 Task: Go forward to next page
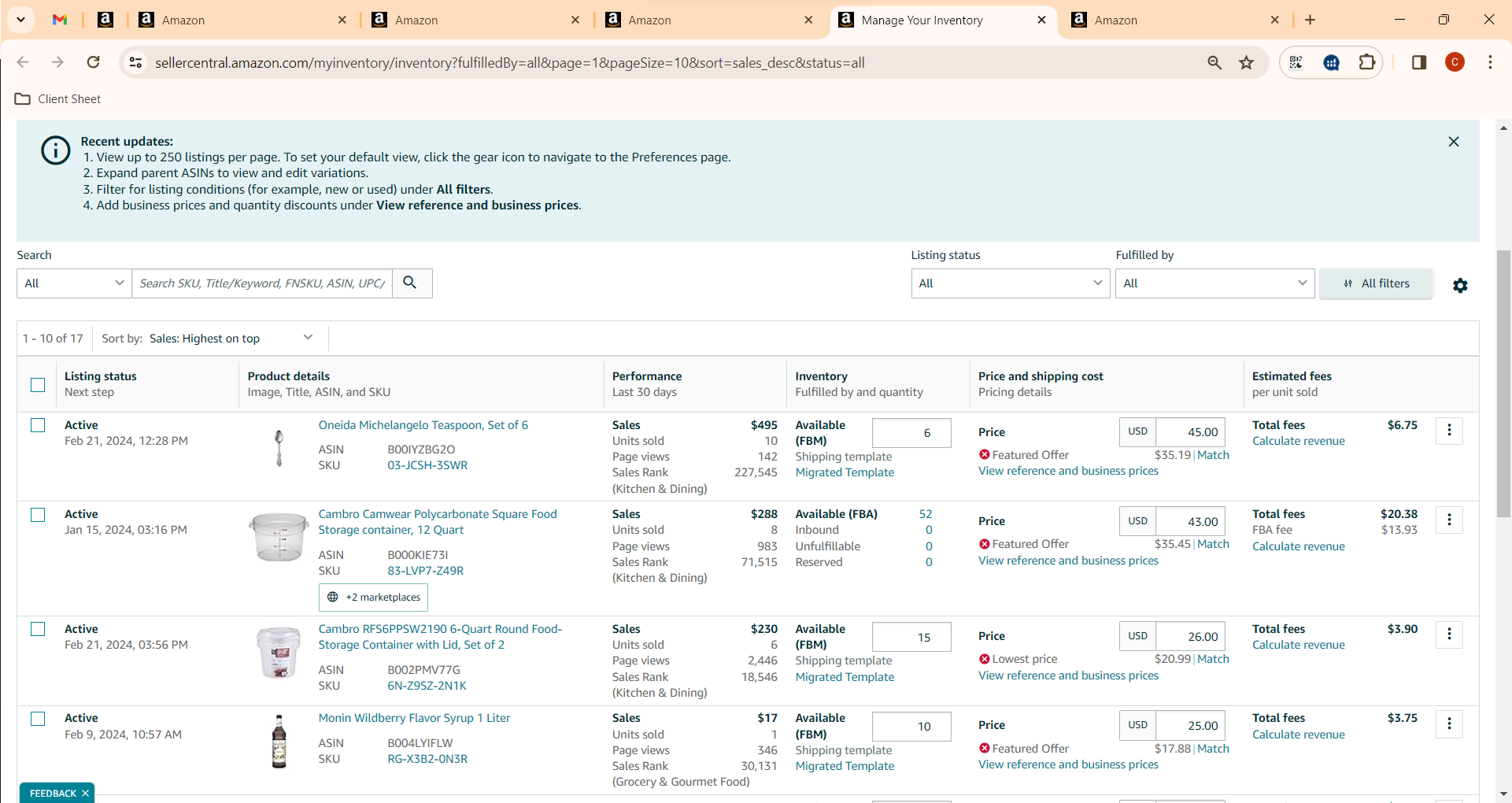pos(57,62)
